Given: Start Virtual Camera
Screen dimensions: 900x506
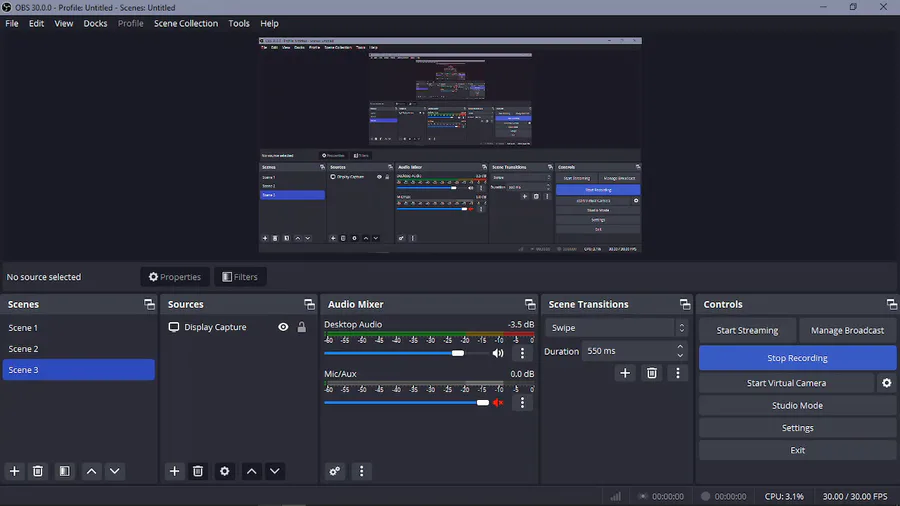Looking at the screenshot, I should click(x=786, y=383).
